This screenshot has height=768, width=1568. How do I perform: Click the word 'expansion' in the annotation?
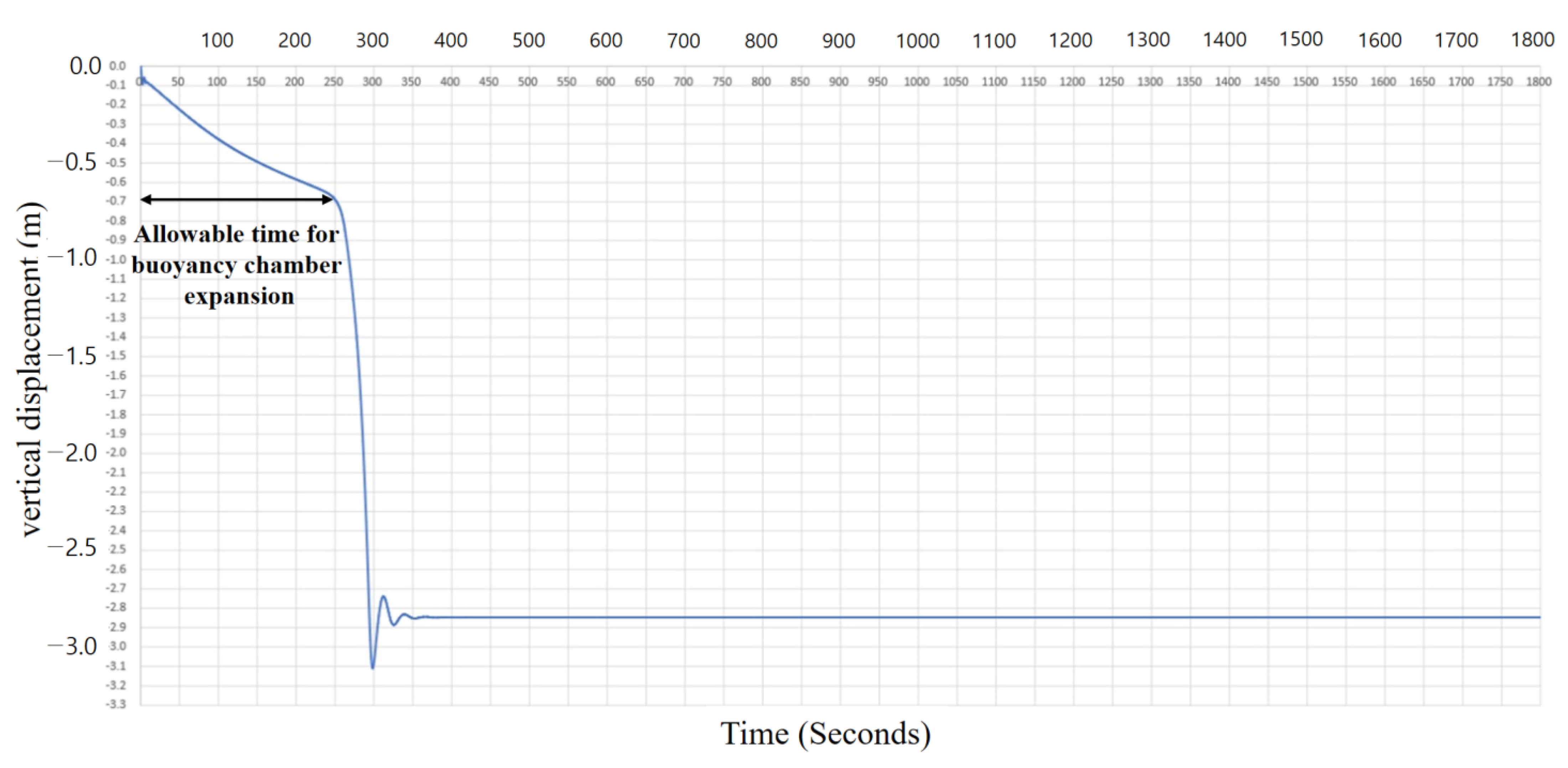239,297
